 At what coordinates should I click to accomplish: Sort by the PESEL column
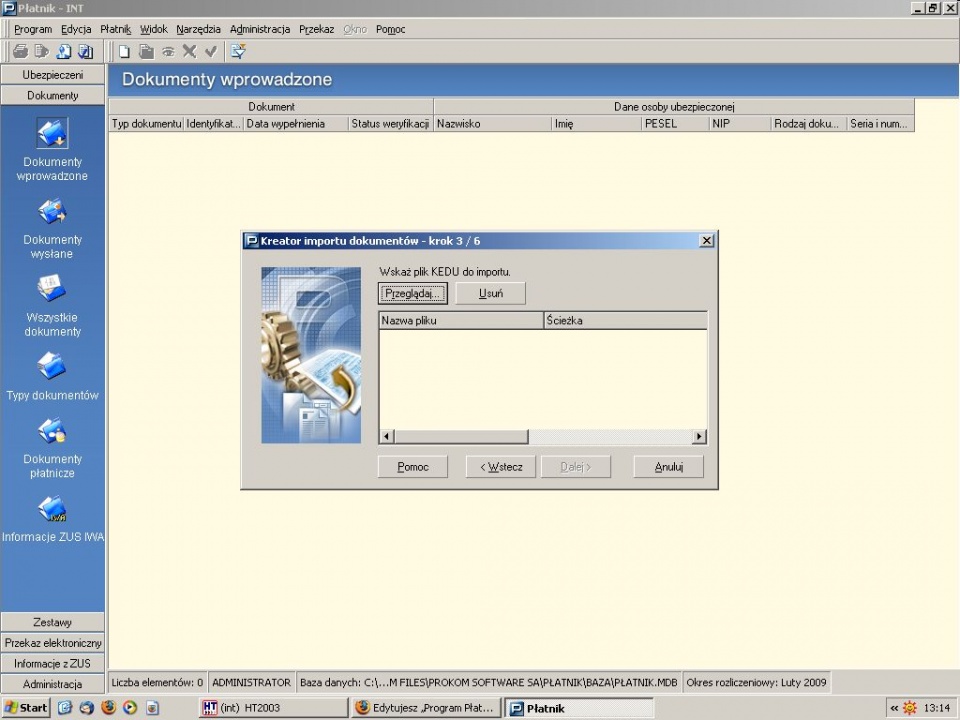675,124
